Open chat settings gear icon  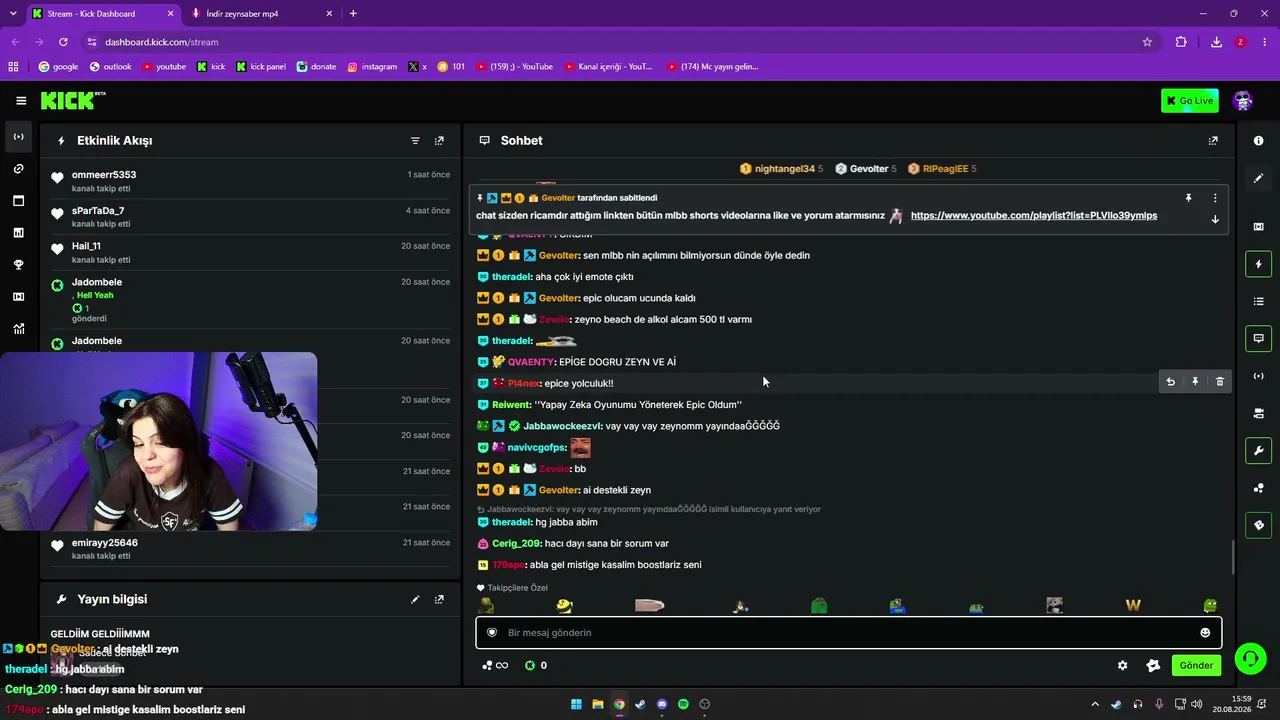1122,665
